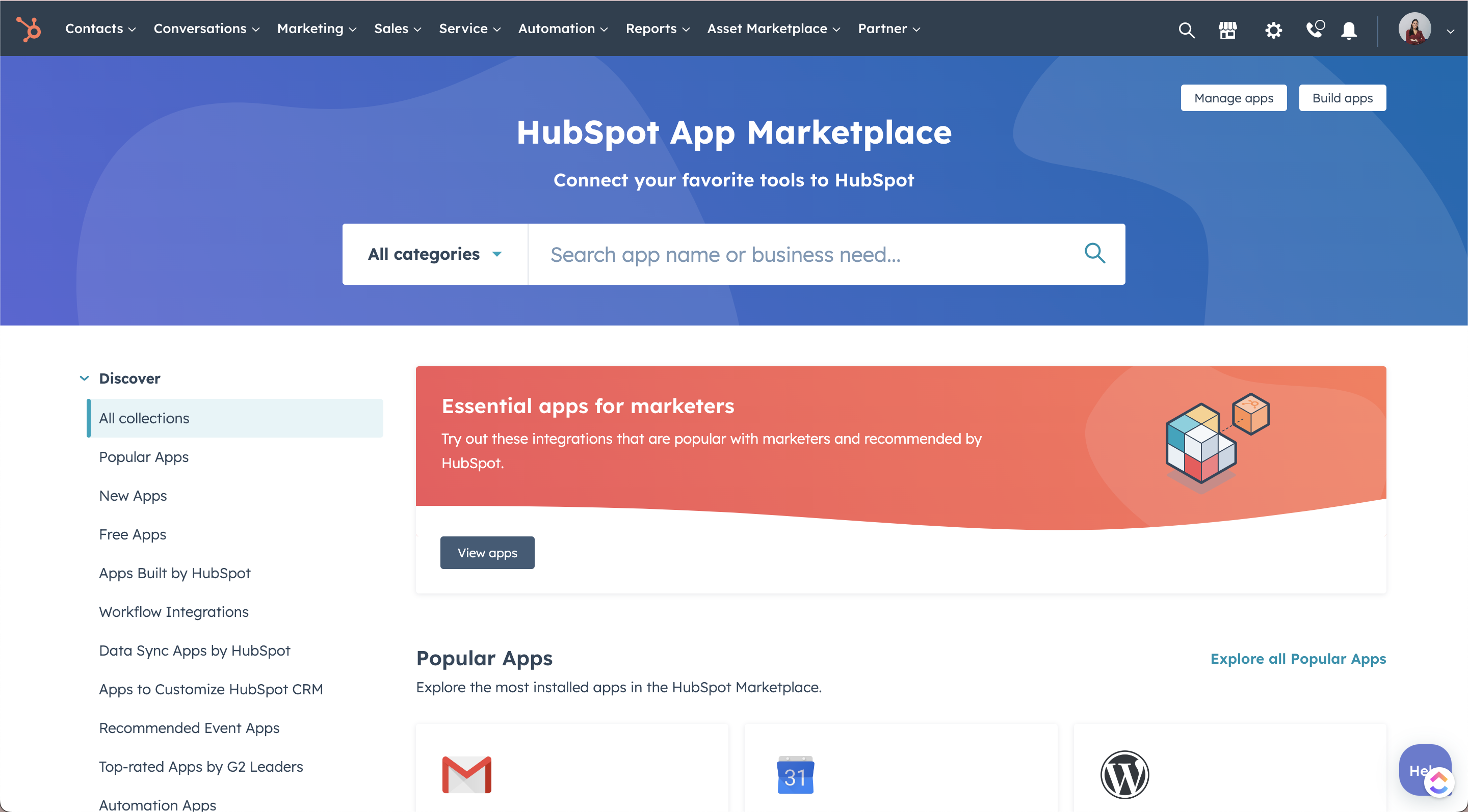Click the Manage apps button
Image resolution: width=1468 pixels, height=812 pixels.
pos(1233,97)
